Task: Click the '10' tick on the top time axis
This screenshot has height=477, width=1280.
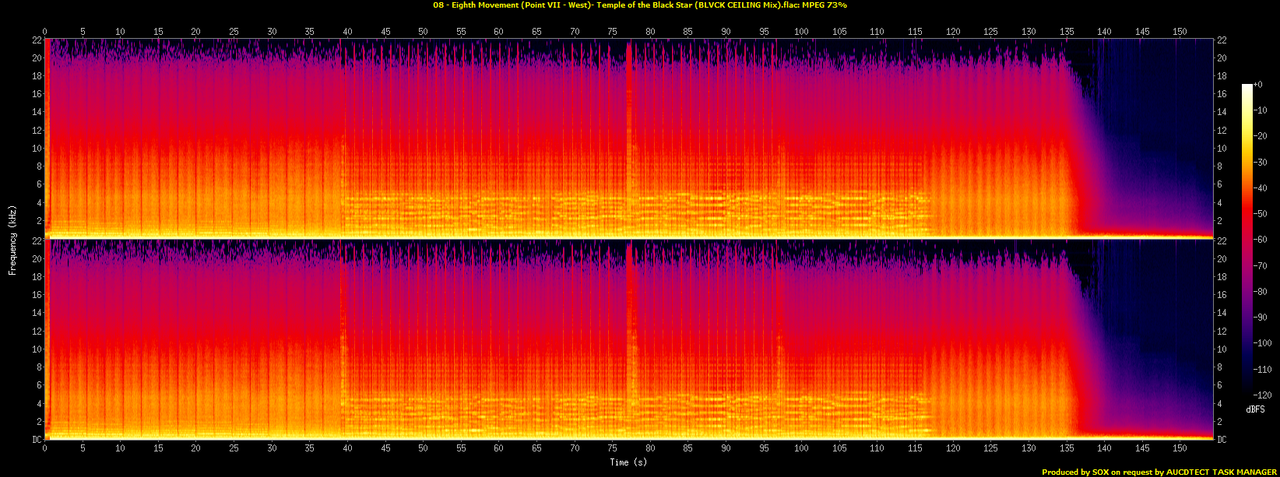Action: coord(120,32)
